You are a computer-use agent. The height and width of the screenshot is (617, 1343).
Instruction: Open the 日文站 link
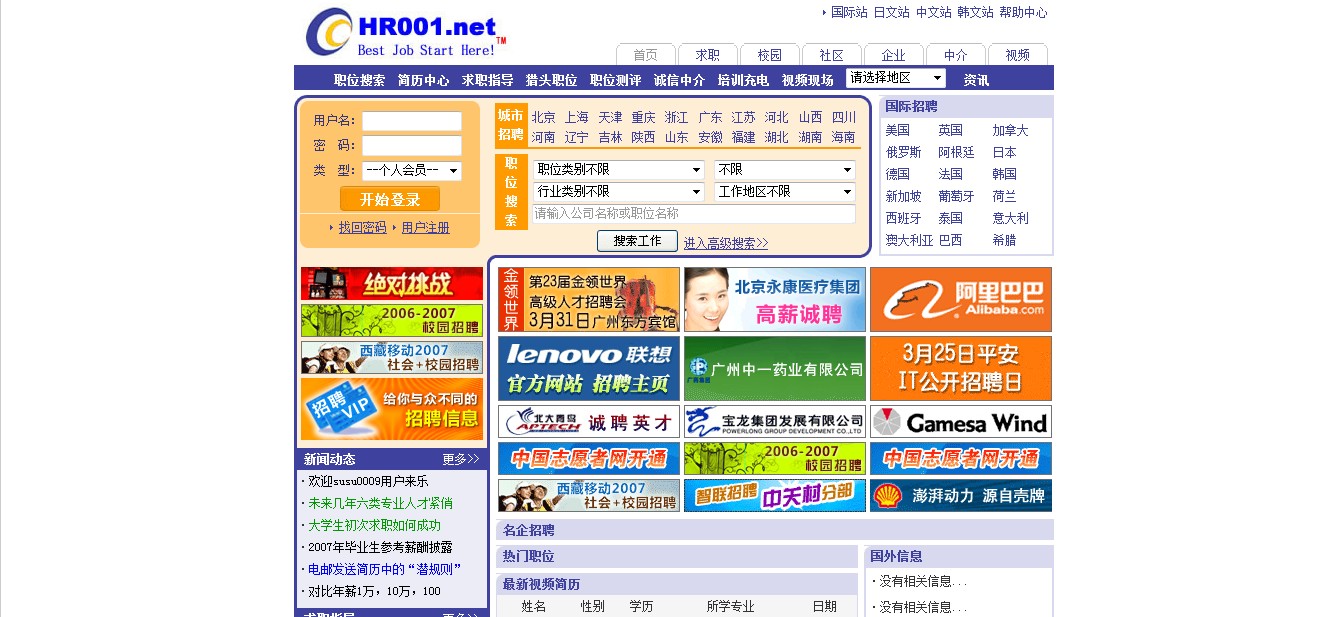[892, 13]
